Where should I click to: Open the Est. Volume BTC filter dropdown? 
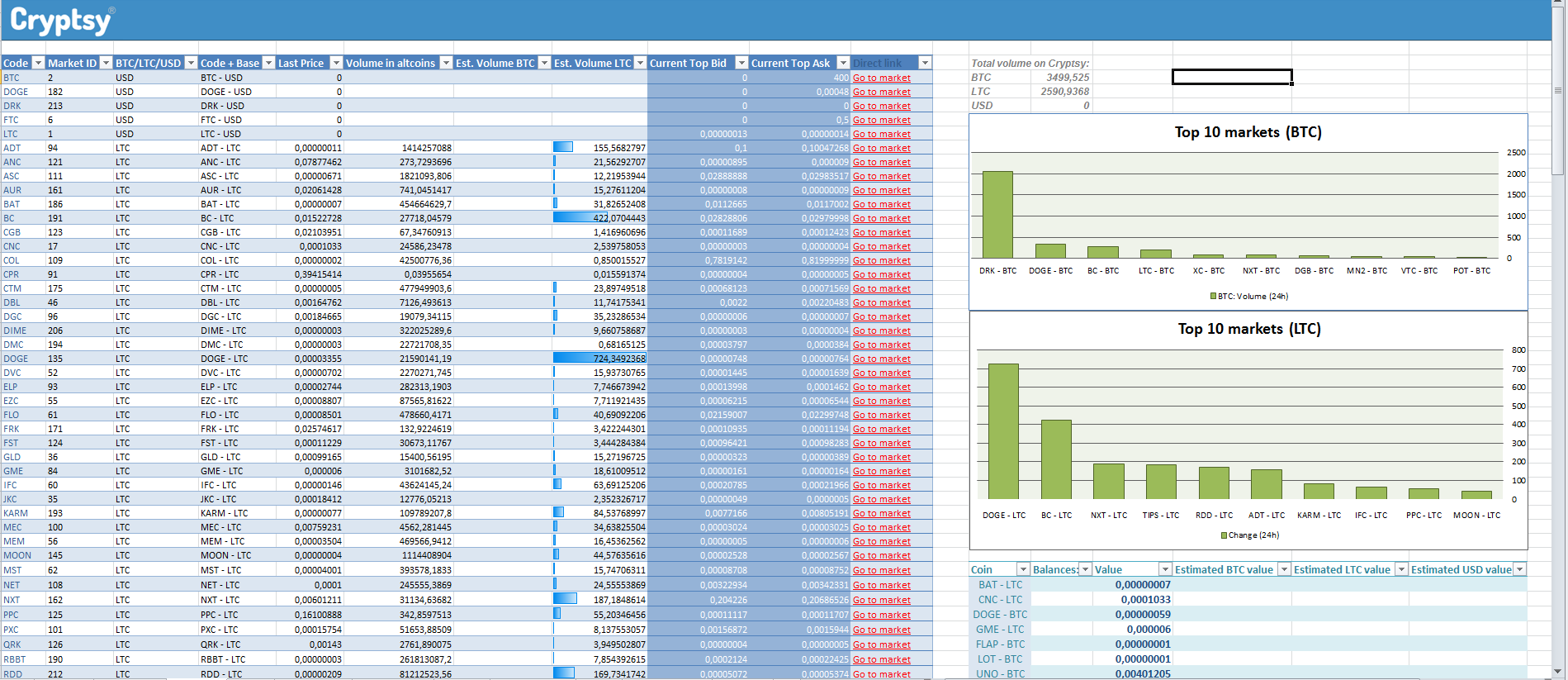[x=544, y=63]
